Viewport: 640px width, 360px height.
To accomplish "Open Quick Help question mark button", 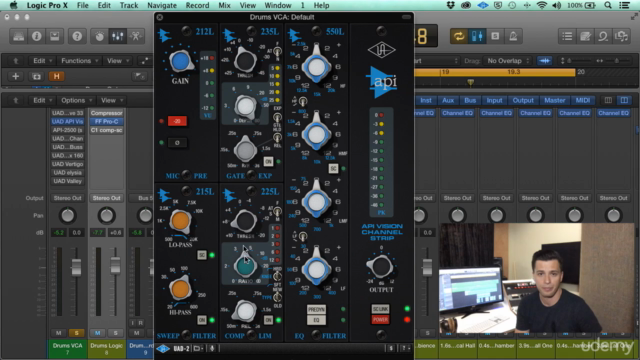I will click(x=77, y=36).
